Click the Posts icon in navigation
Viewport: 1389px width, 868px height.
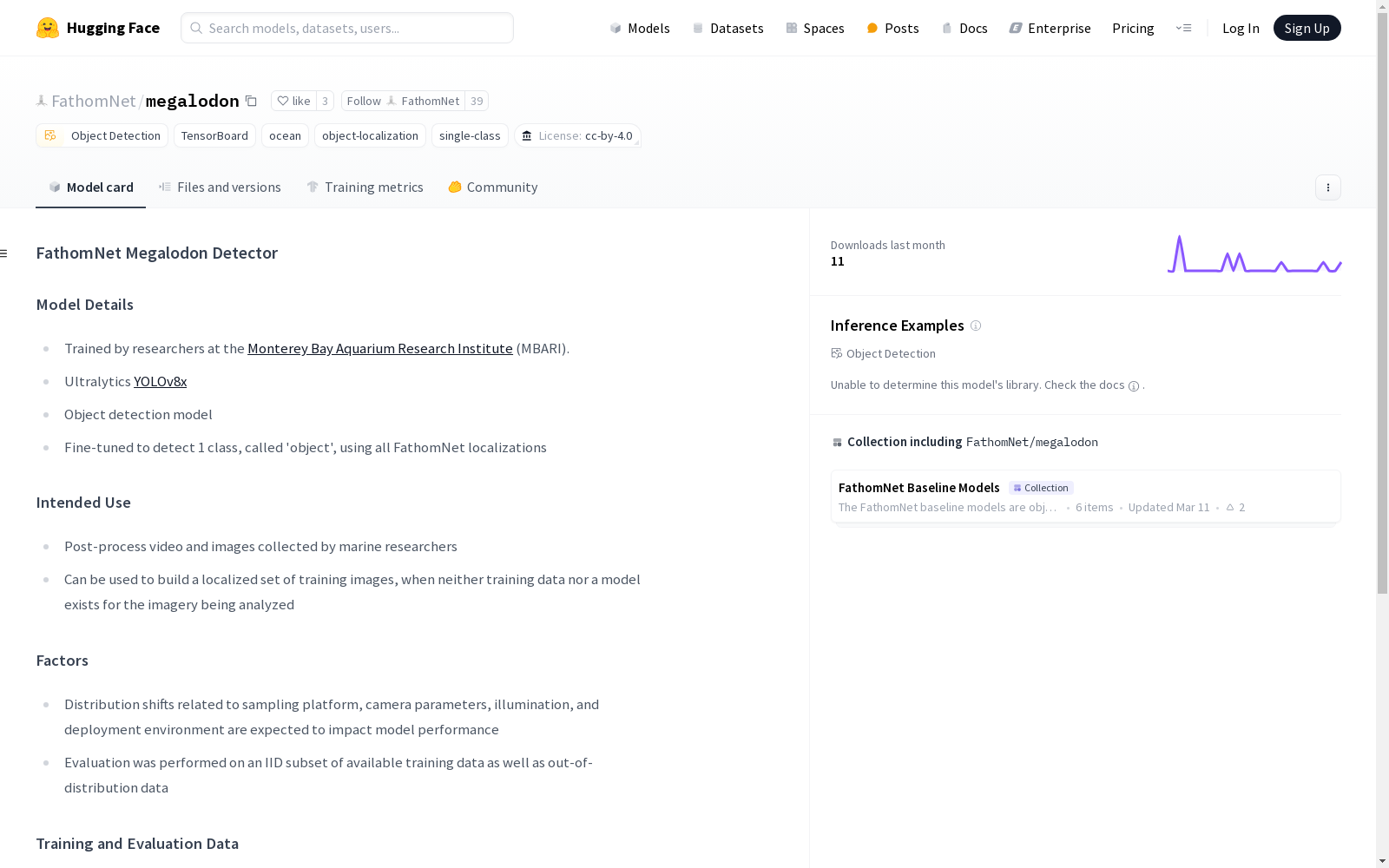tap(872, 28)
